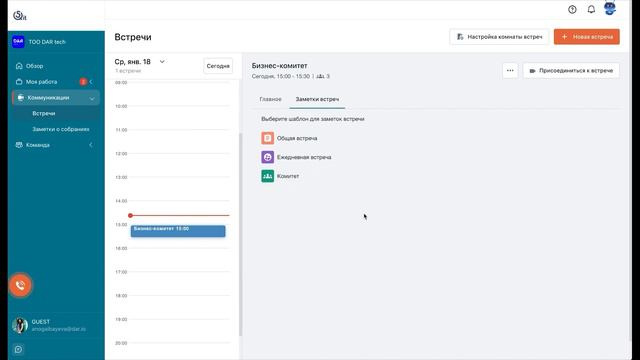Open the notifications bell
Image resolution: width=640 pixels, height=360 pixels.
coord(591,9)
